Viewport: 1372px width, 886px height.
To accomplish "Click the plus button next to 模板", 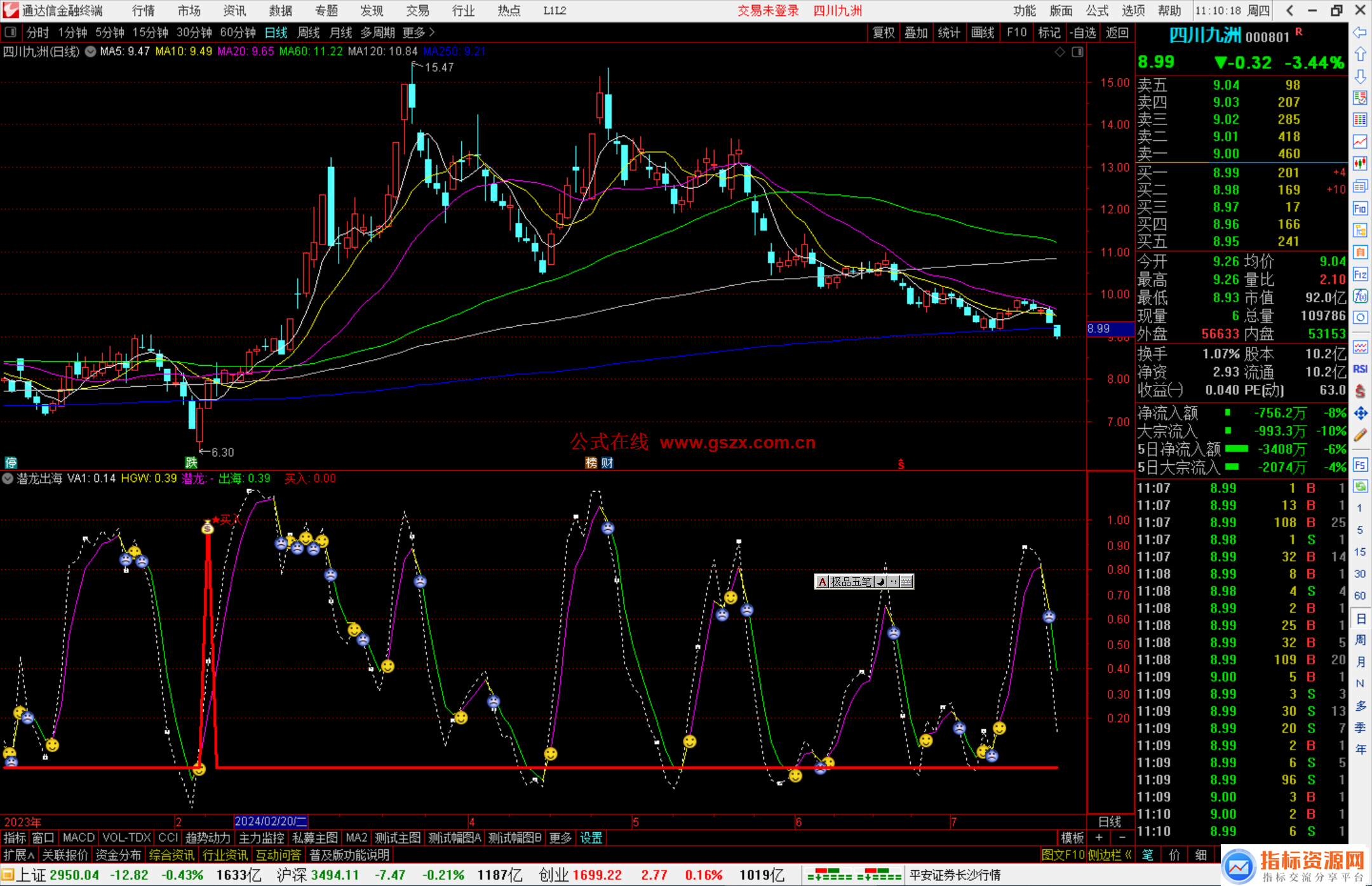I will tap(1099, 838).
